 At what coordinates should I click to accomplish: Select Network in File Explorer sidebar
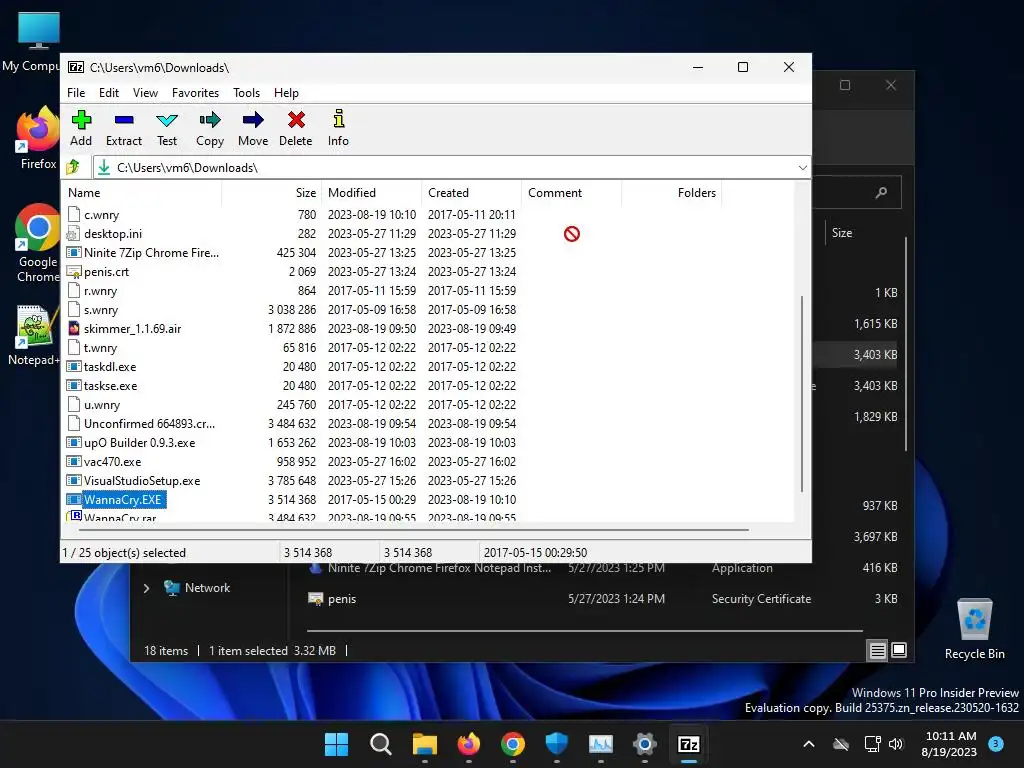[x=197, y=588]
